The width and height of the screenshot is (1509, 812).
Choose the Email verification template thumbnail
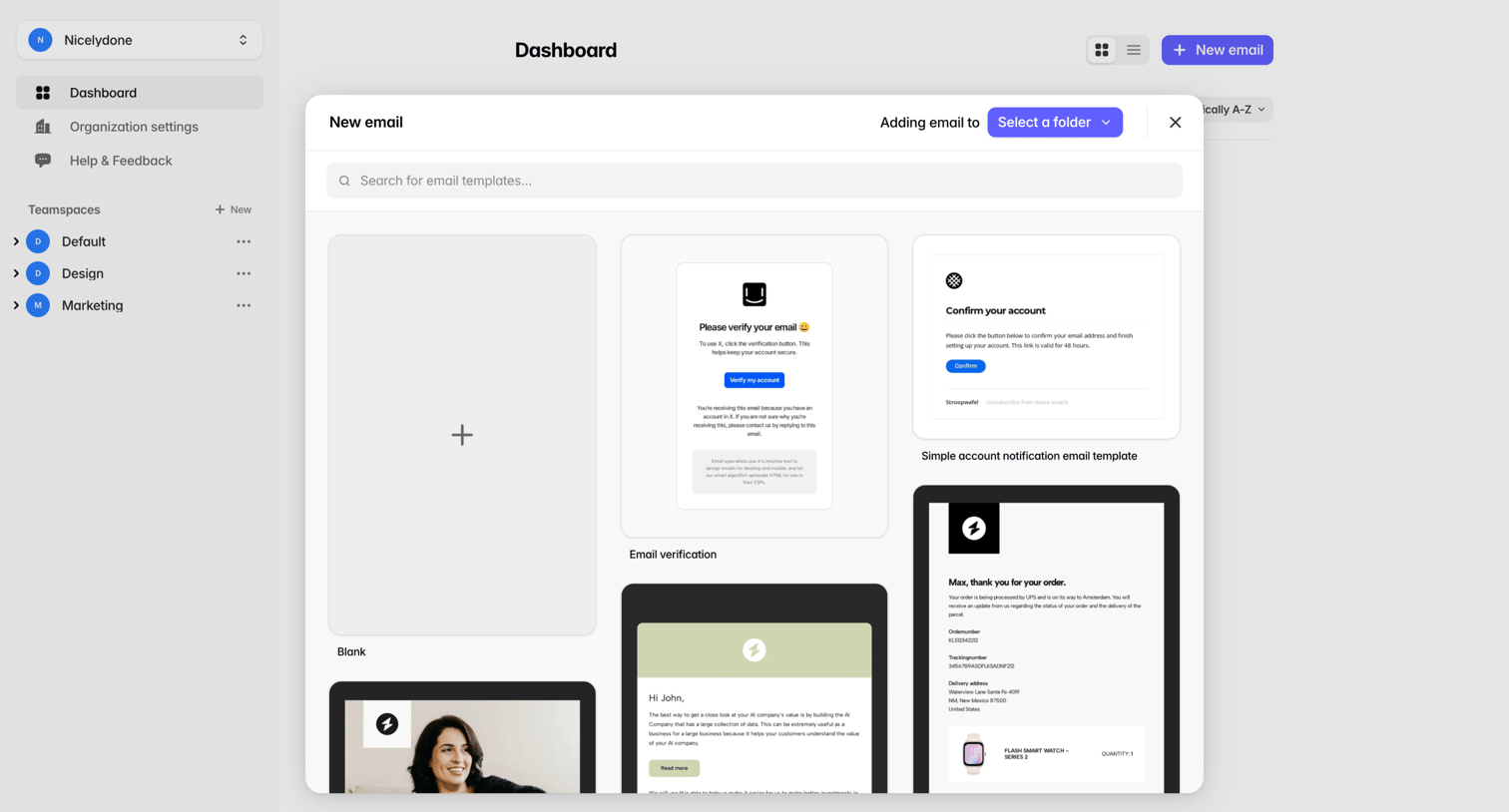click(x=754, y=386)
